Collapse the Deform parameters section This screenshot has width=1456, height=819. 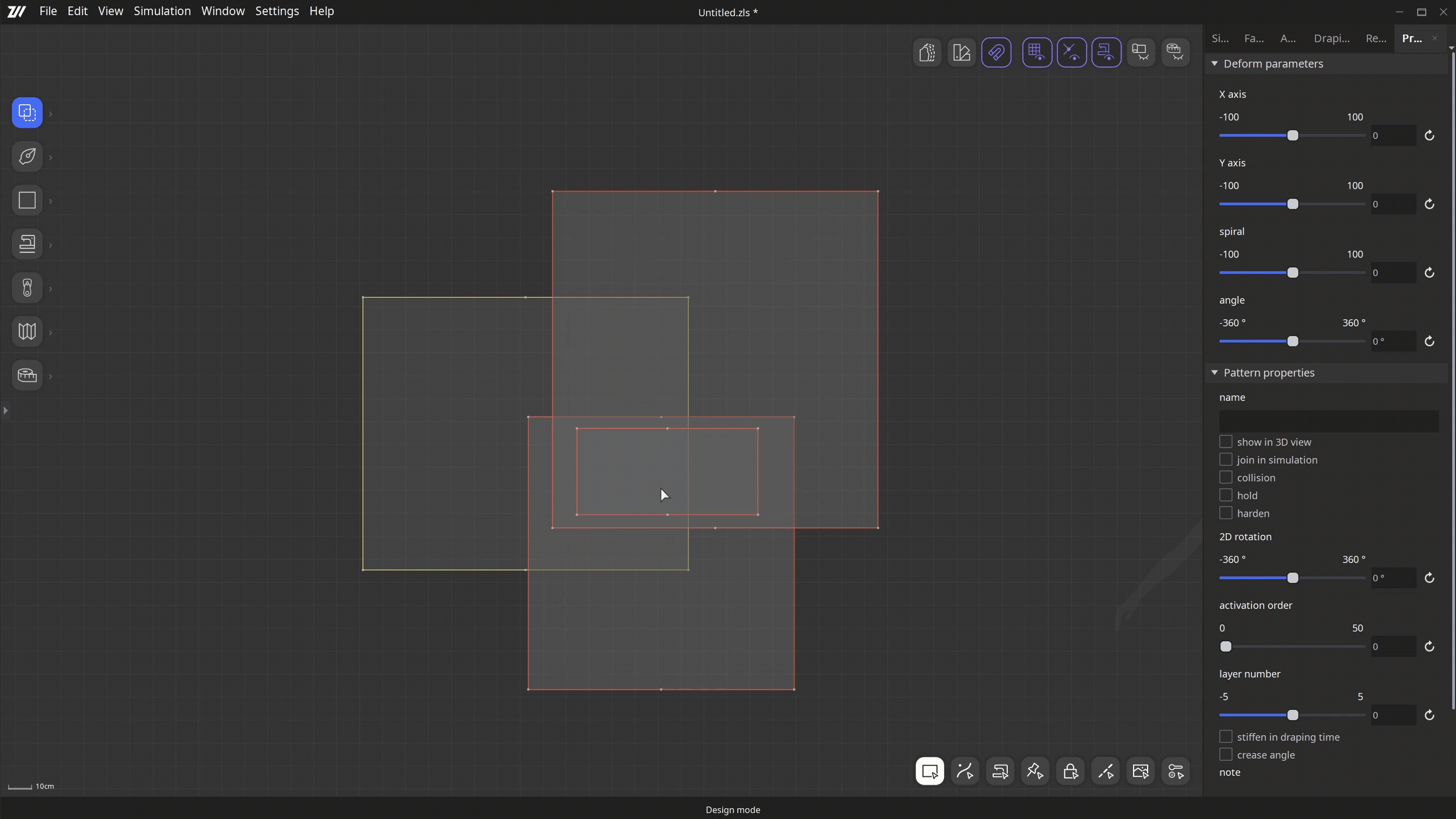(1215, 63)
